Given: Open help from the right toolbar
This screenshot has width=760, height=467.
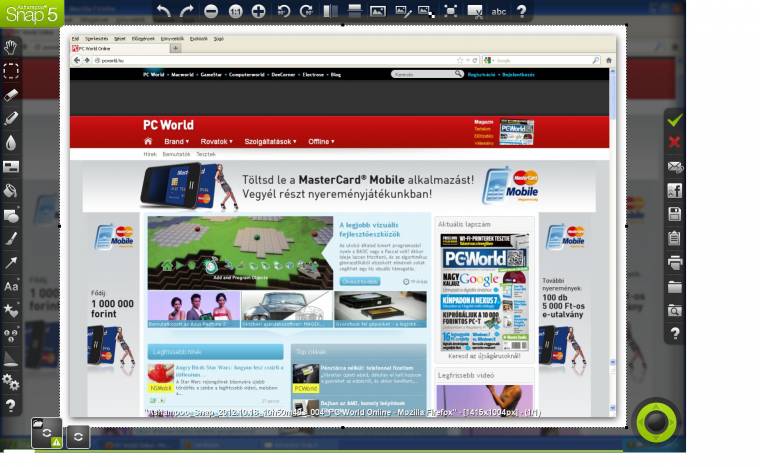Looking at the screenshot, I should tap(674, 334).
